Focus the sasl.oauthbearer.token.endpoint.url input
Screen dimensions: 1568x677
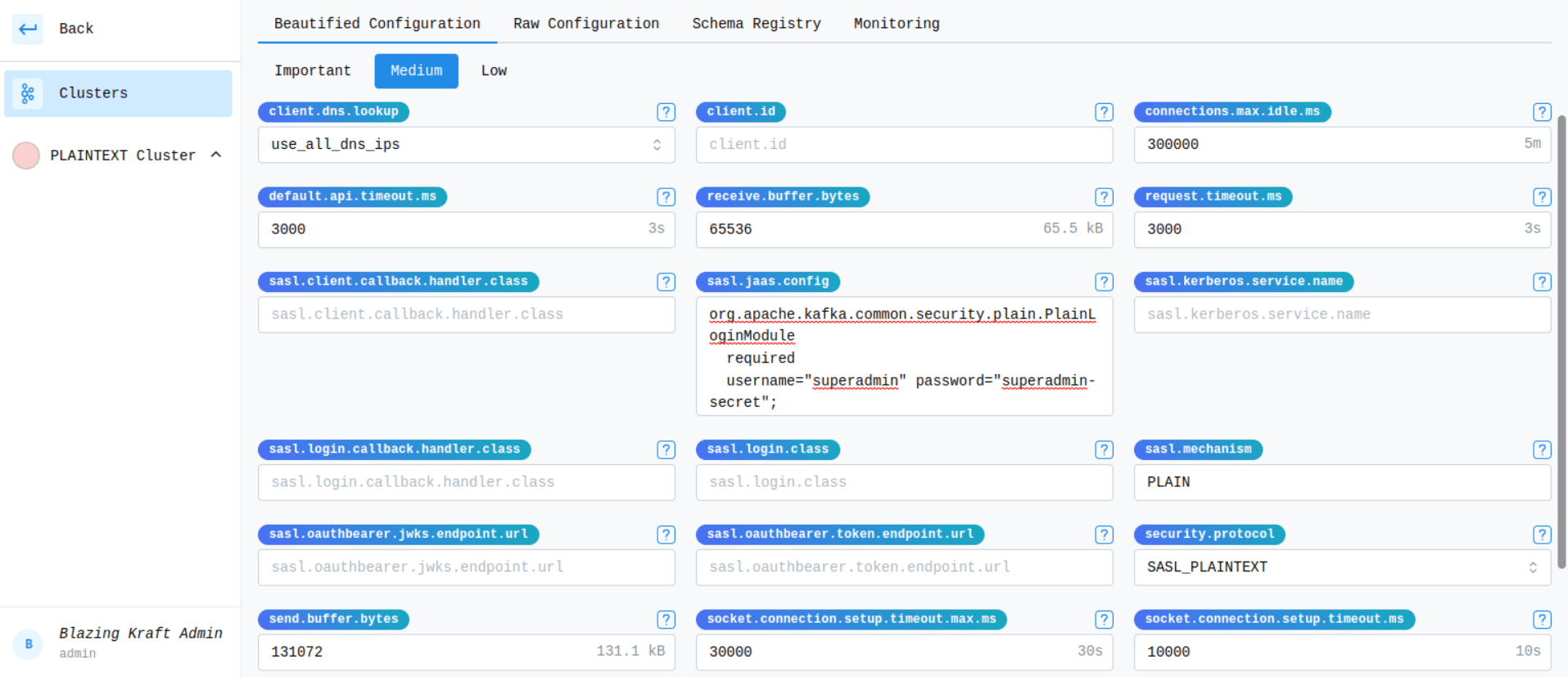pyautogui.click(x=904, y=567)
